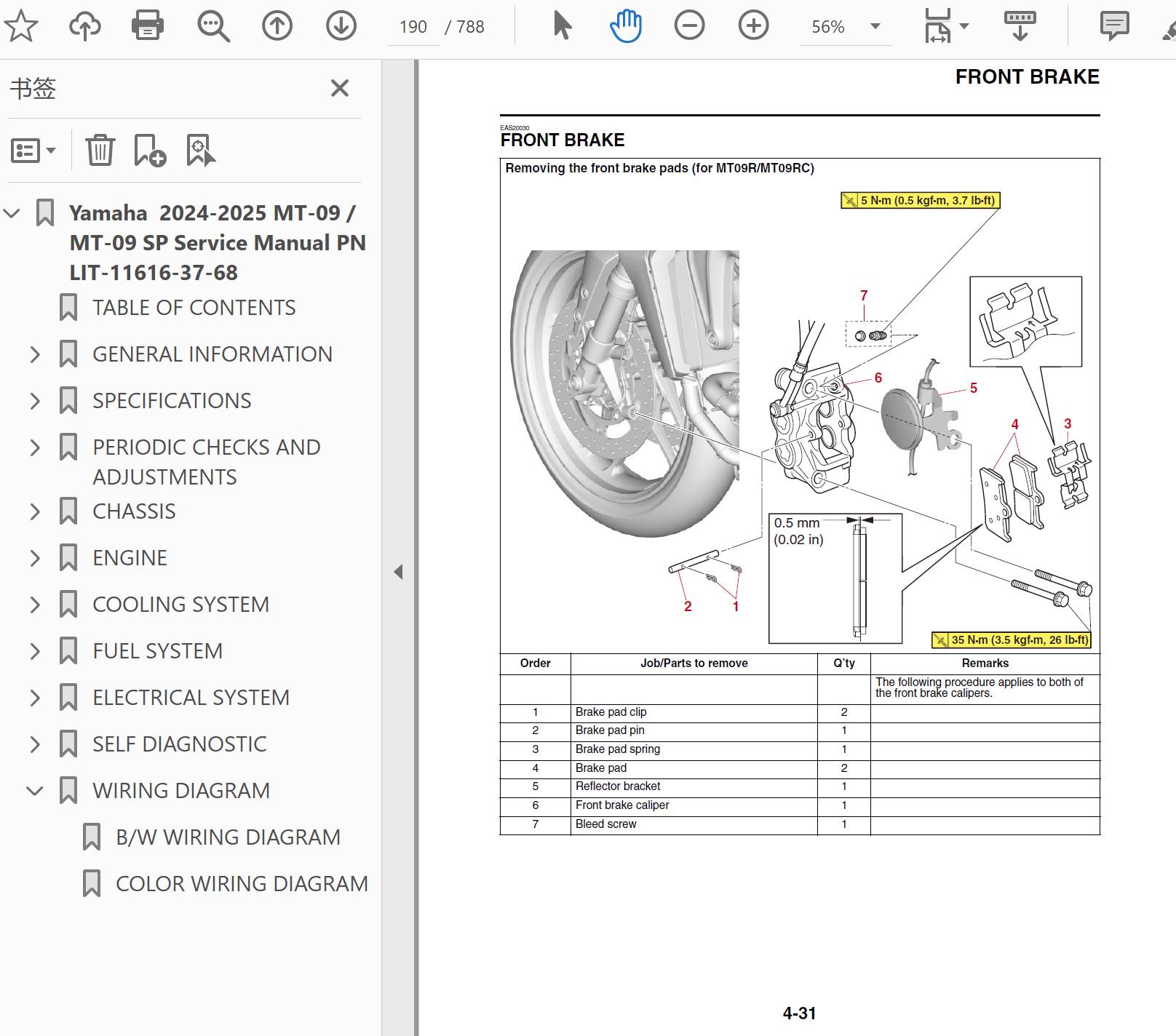The height and width of the screenshot is (1036, 1176).
Task: Print the document with printer icon
Action: pyautogui.click(x=148, y=26)
